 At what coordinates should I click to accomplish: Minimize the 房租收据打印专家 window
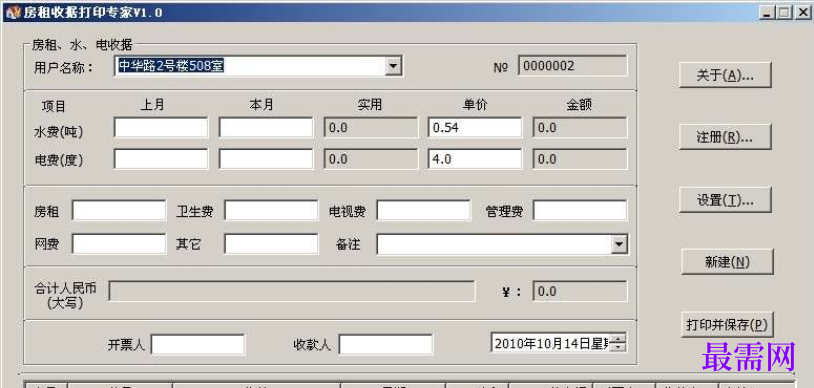(x=767, y=12)
